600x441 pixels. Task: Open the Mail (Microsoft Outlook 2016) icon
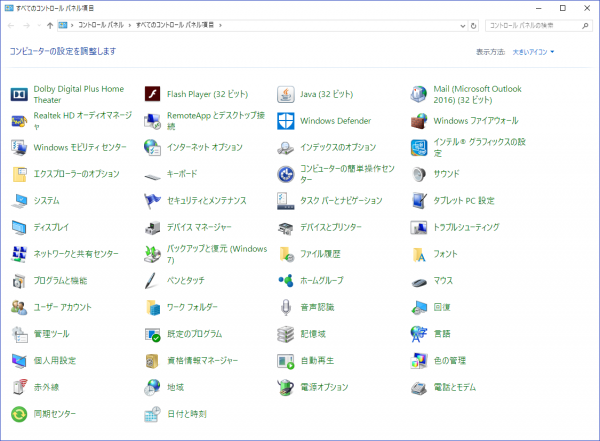click(419, 94)
